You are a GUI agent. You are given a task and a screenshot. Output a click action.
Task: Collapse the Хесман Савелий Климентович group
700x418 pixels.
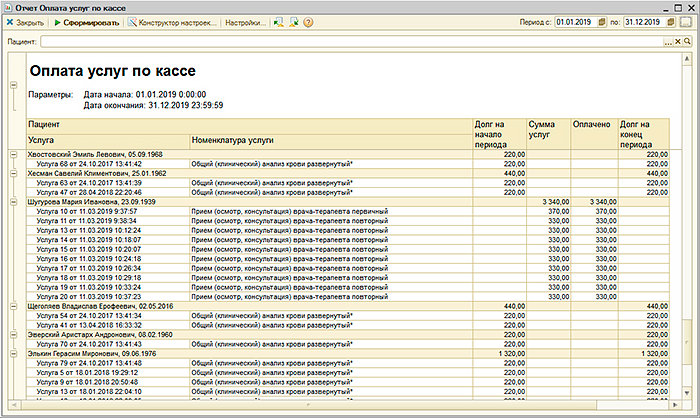coord(13,173)
